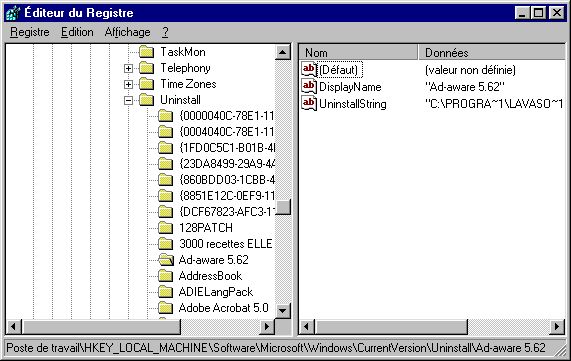Click the Telephony folder icon
The image size is (571, 361).
[x=147, y=68]
